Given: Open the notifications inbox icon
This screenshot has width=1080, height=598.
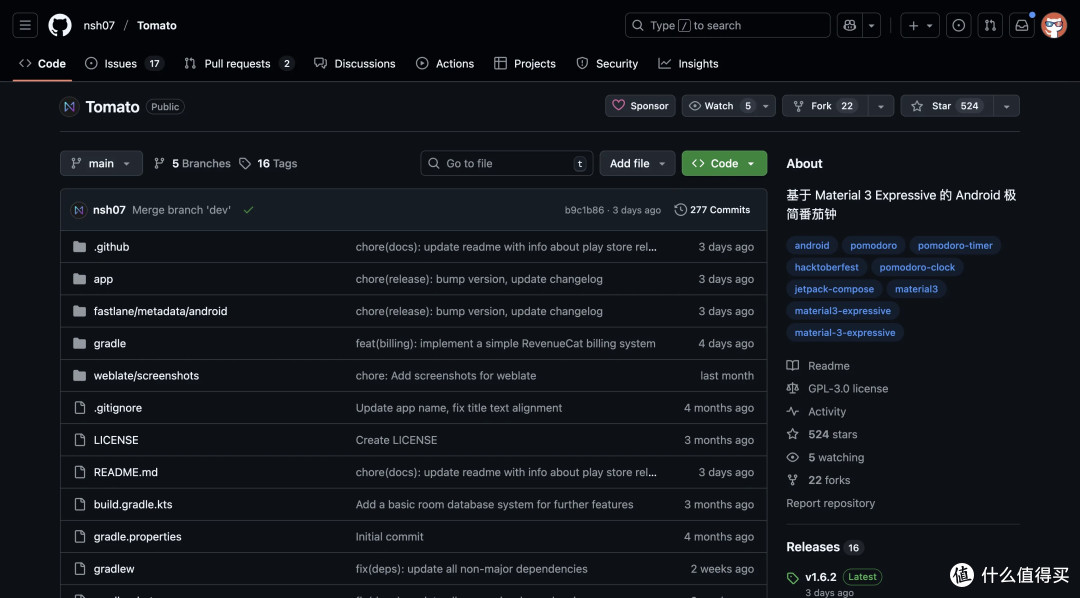Looking at the screenshot, I should pos(1022,25).
